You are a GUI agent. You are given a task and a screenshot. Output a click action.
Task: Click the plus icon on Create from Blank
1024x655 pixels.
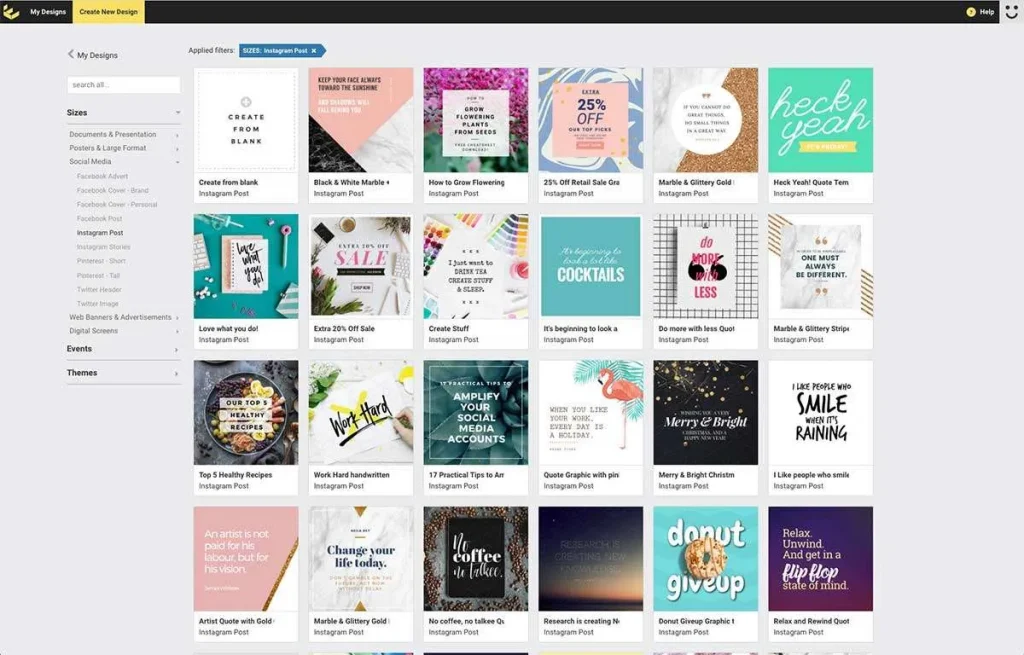click(246, 102)
